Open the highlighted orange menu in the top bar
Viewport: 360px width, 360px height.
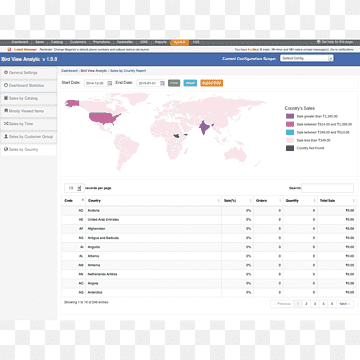click(179, 42)
